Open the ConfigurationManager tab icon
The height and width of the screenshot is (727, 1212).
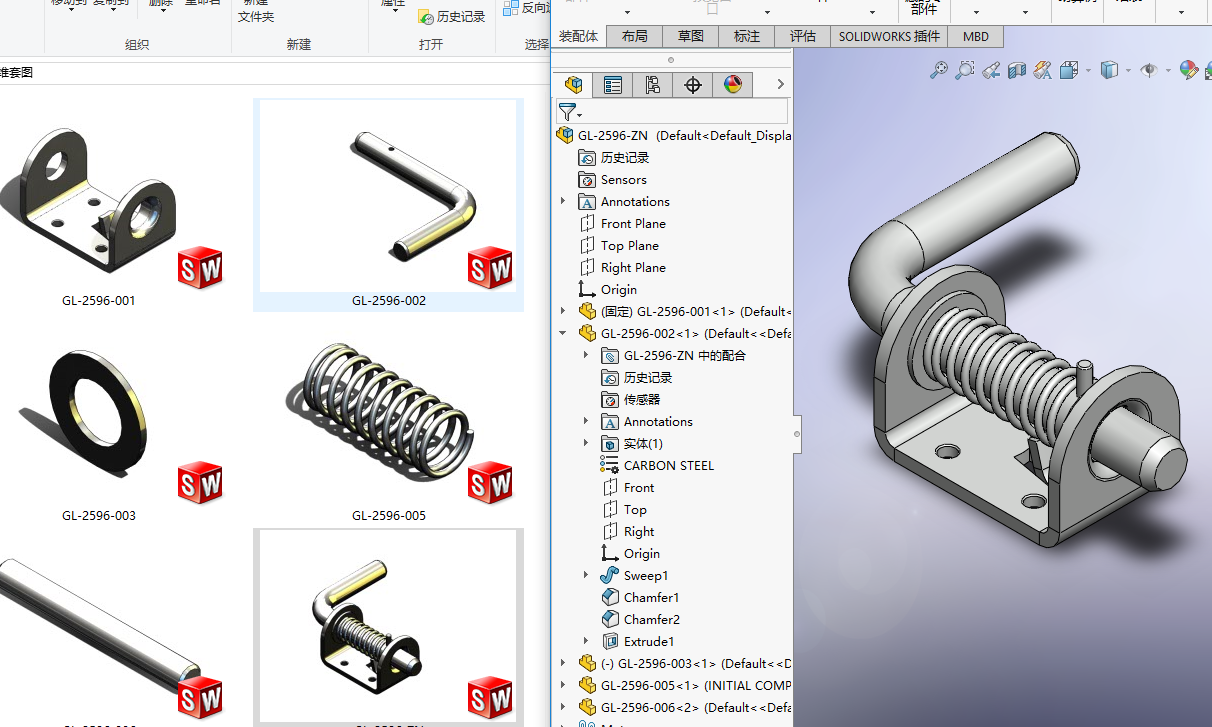click(653, 85)
